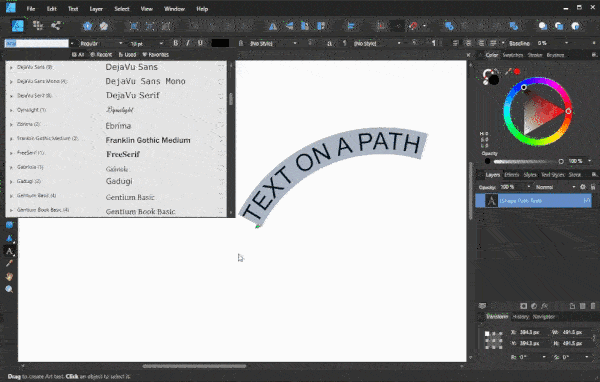Click the lock layer icon
Screen dimensions: 600x382
pos(593,187)
